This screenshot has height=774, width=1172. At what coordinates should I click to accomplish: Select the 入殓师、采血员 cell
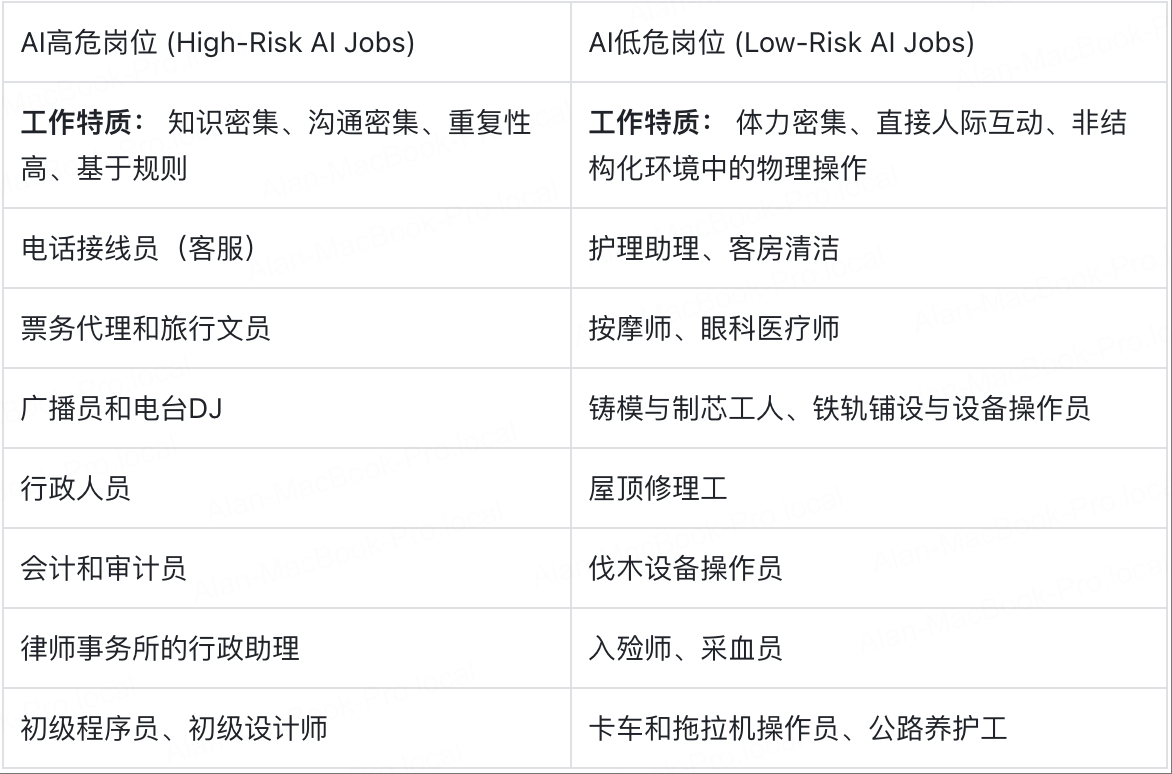869,648
